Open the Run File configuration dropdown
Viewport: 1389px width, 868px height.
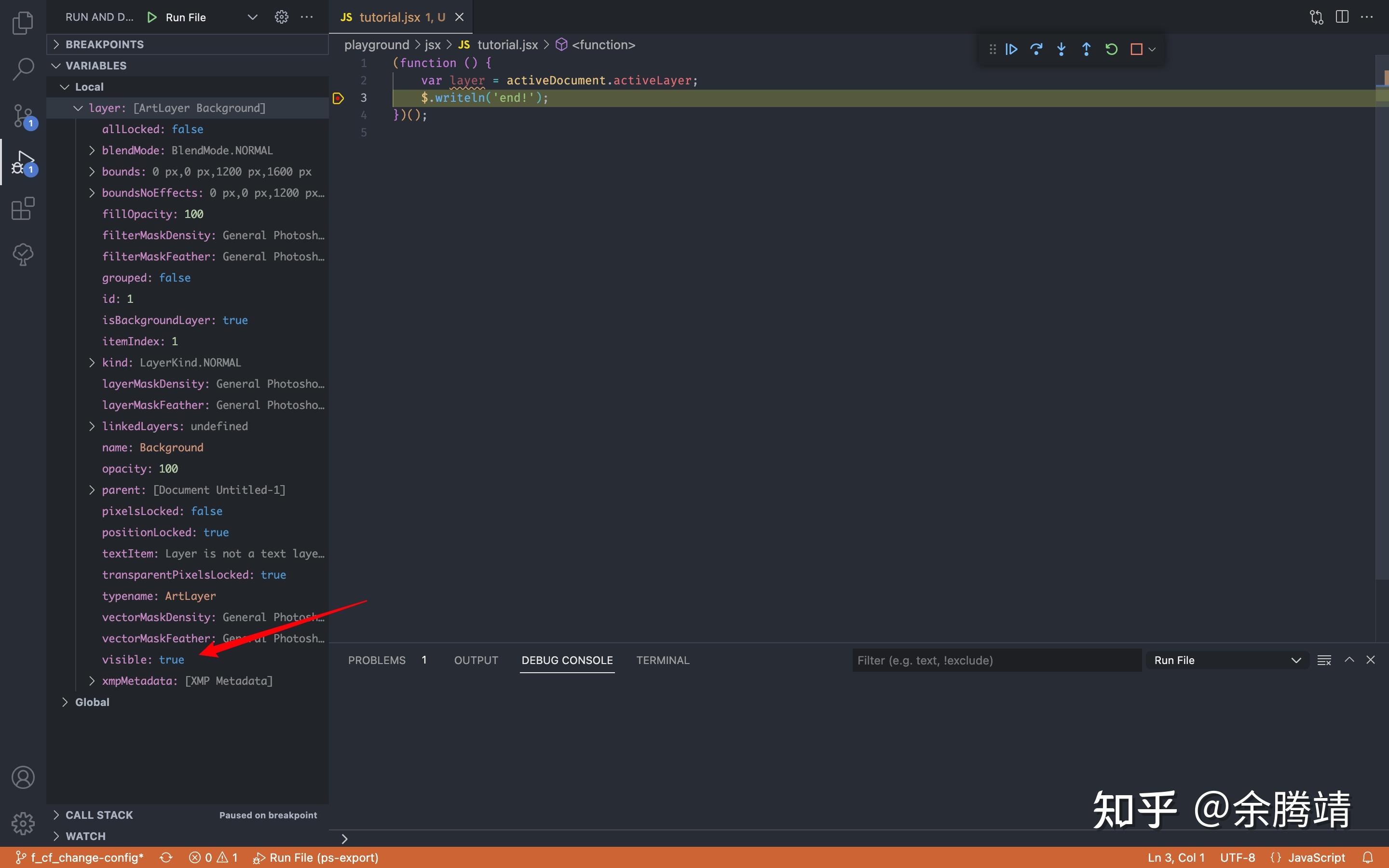[x=253, y=17]
